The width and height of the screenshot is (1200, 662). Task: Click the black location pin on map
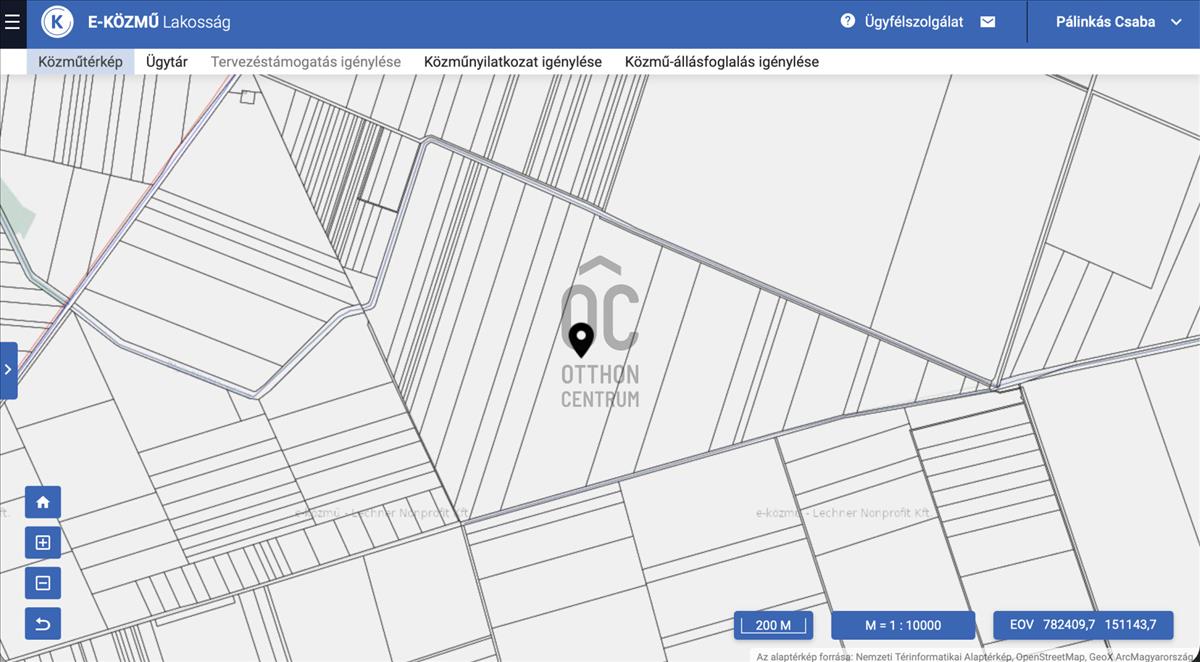[x=580, y=339]
